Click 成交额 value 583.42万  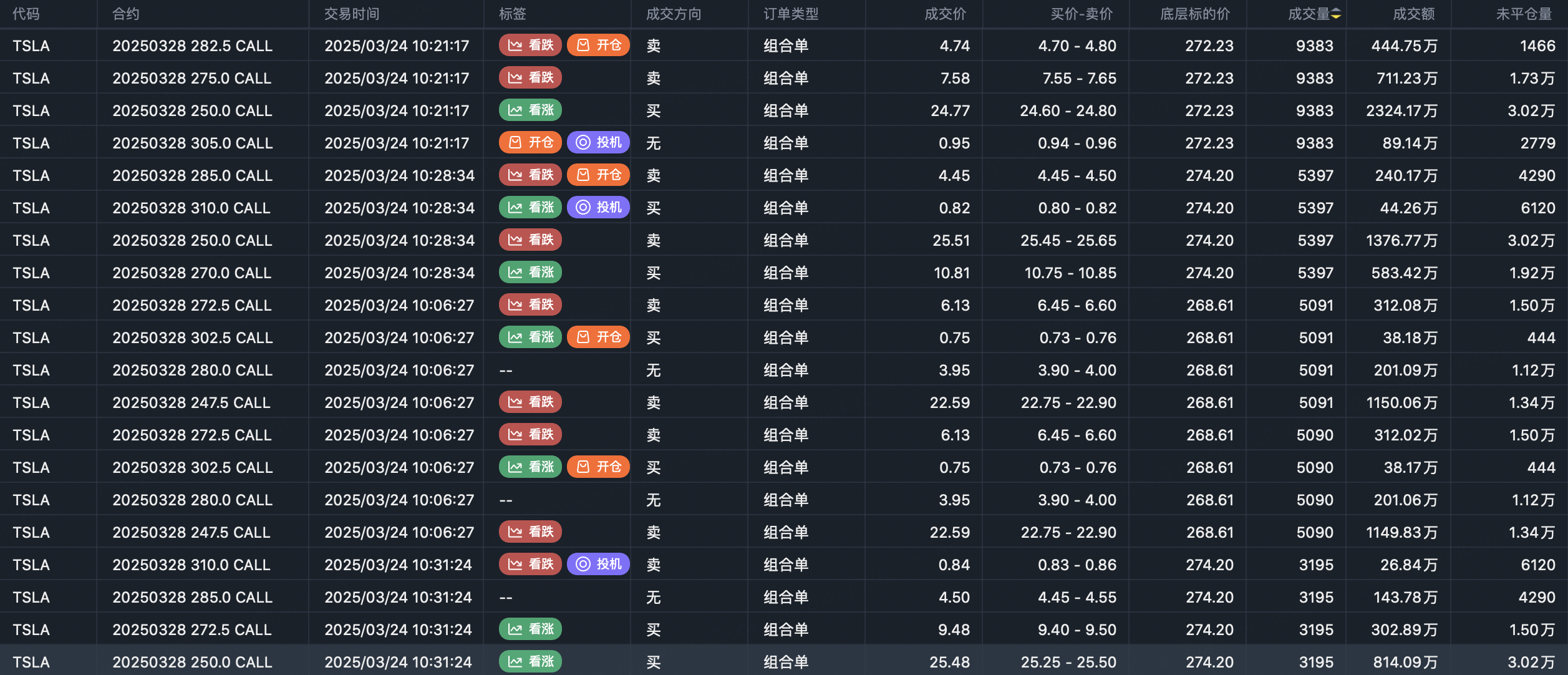1405,273
